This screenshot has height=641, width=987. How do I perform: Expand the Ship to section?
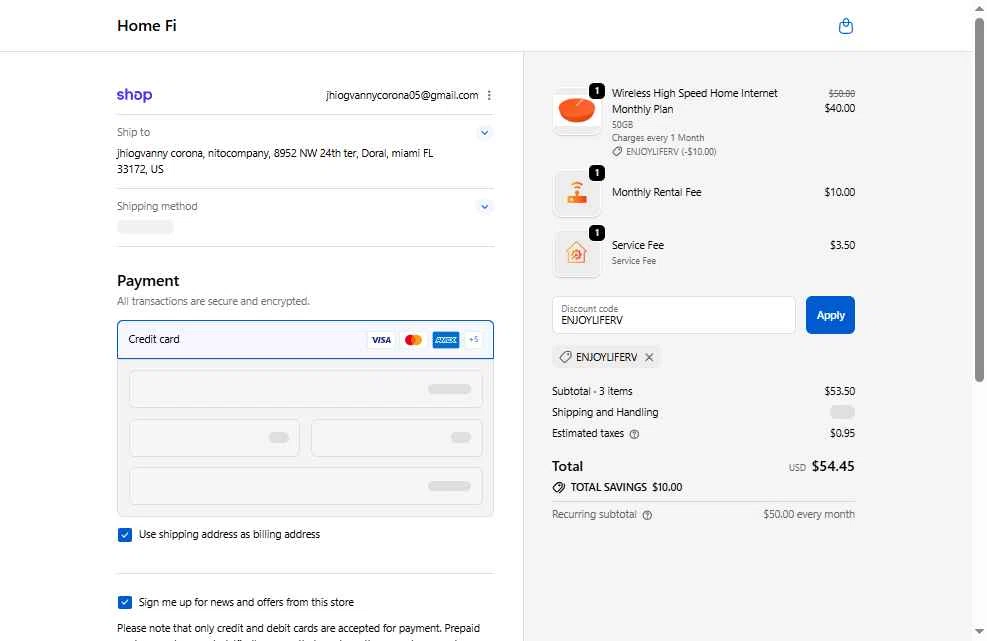(x=484, y=133)
